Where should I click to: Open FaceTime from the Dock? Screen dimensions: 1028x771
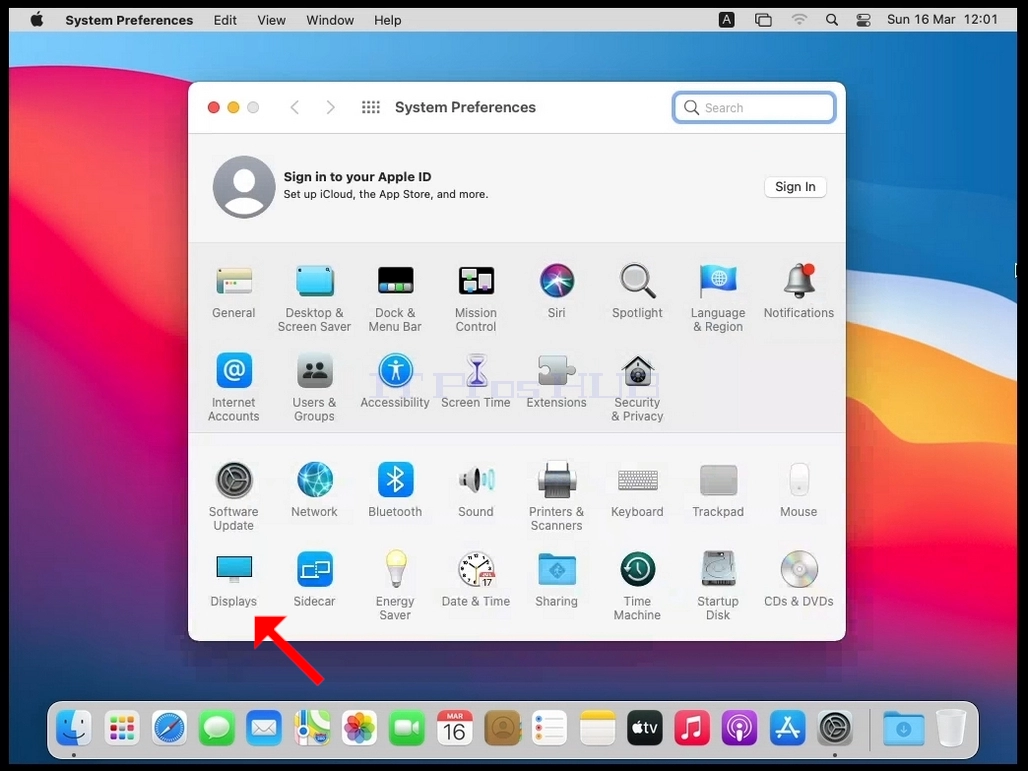click(x=407, y=728)
